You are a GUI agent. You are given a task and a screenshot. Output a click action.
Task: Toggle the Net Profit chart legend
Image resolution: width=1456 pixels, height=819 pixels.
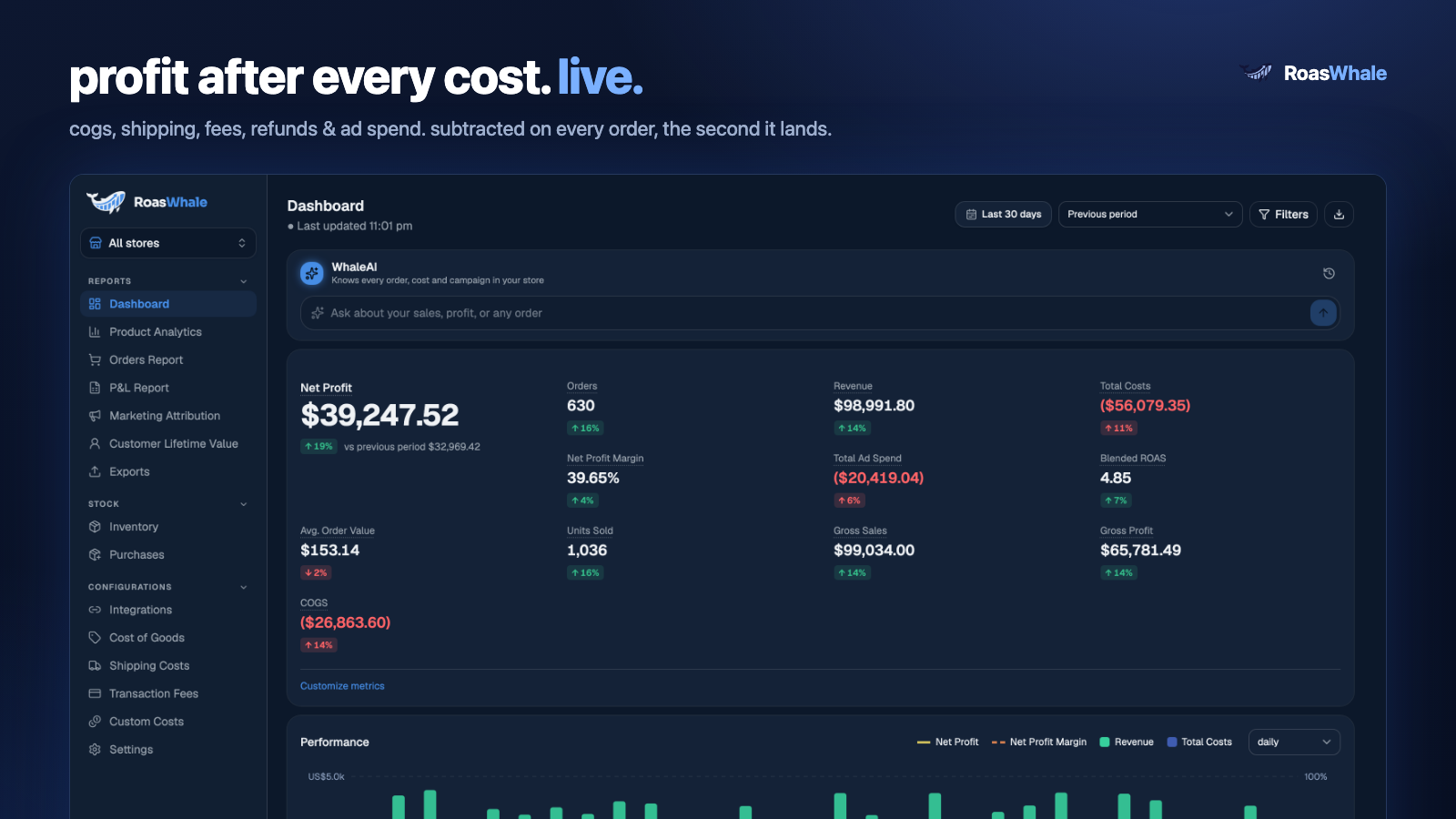(947, 743)
